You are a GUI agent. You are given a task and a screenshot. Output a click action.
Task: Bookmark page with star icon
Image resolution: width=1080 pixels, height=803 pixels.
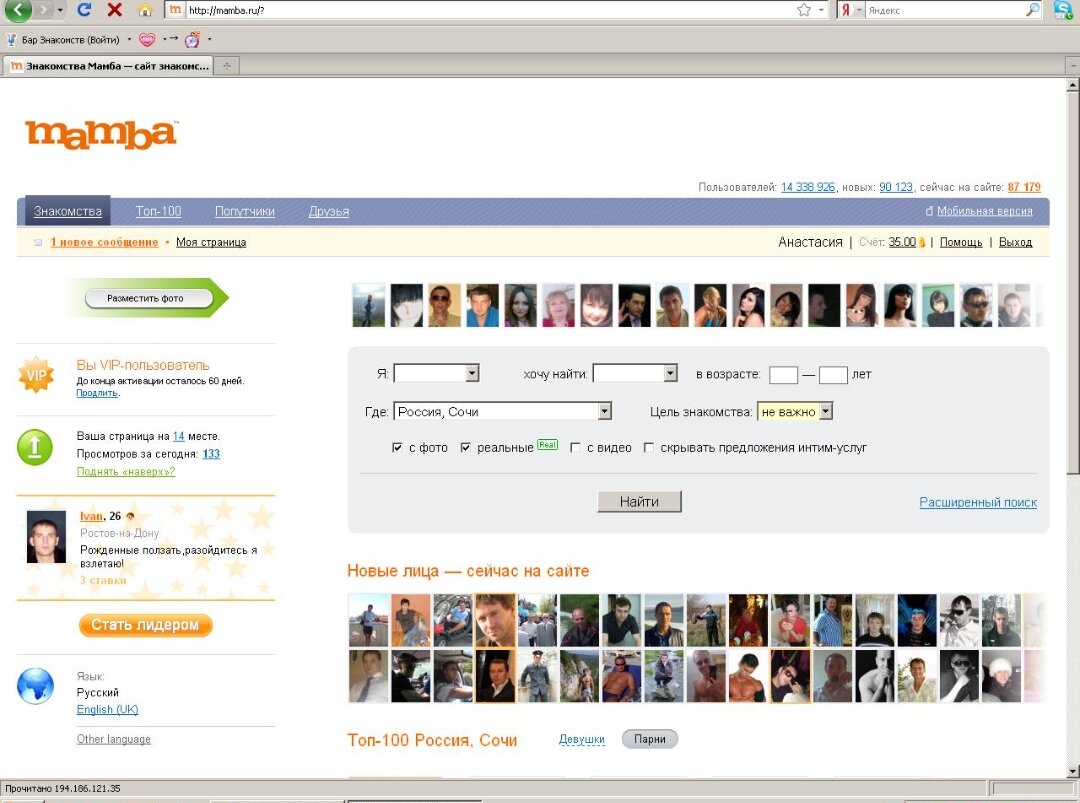pyautogui.click(x=804, y=10)
